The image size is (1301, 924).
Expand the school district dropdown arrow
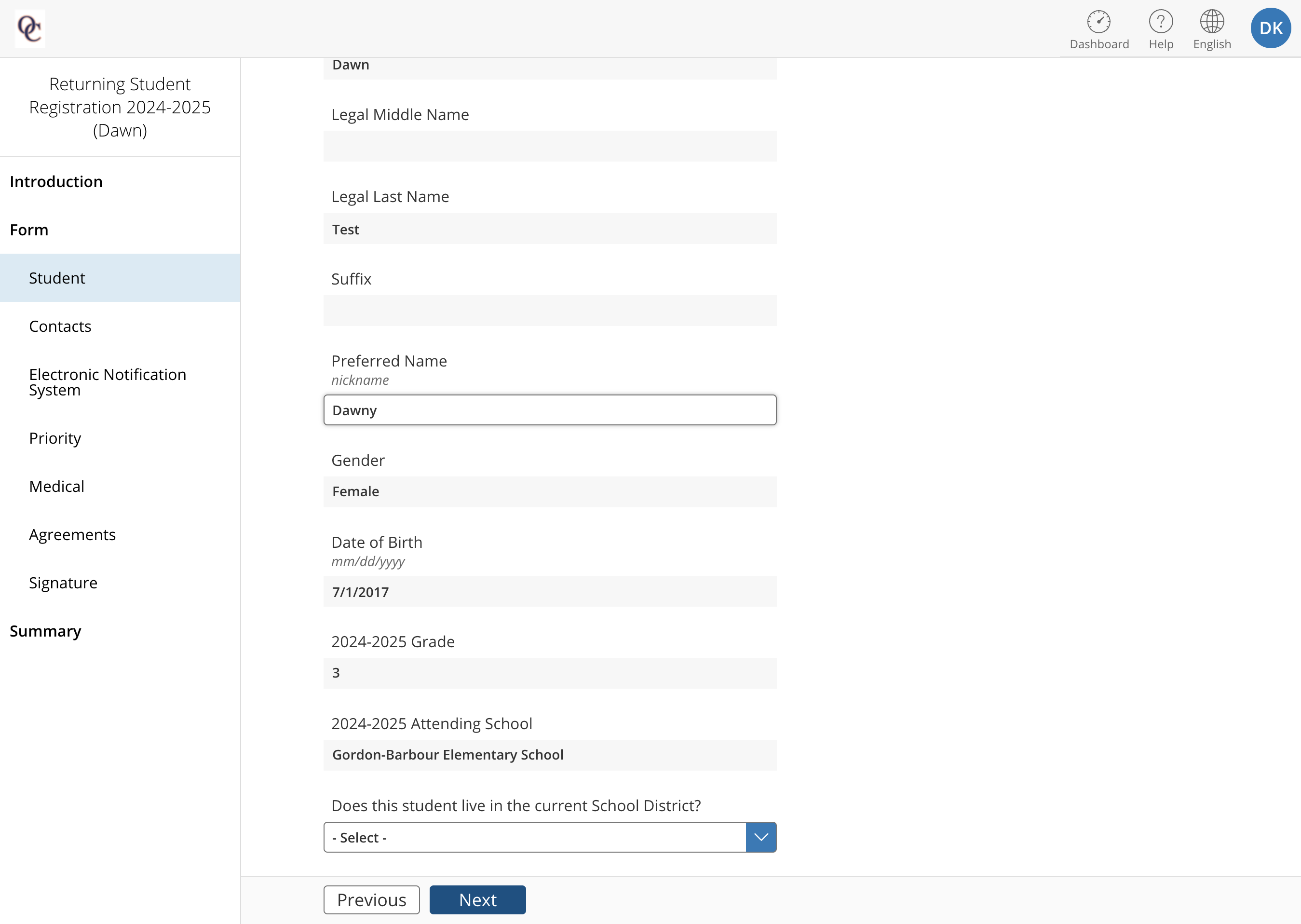click(x=760, y=837)
